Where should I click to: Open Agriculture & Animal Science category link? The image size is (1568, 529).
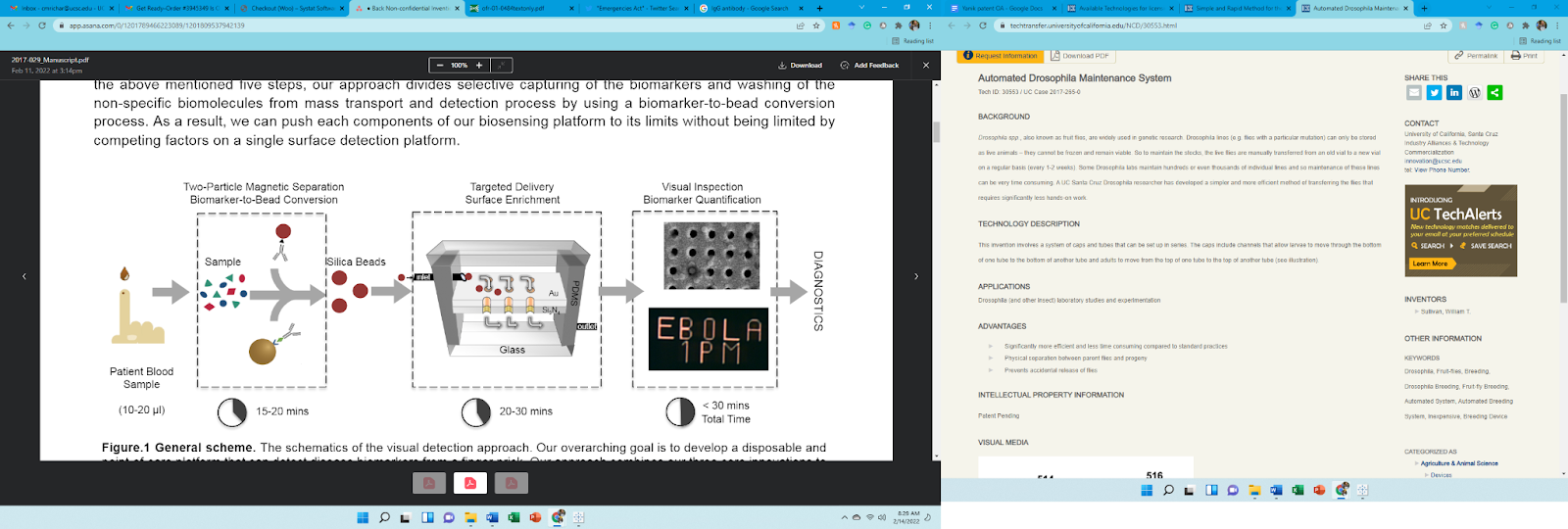click(x=1459, y=463)
